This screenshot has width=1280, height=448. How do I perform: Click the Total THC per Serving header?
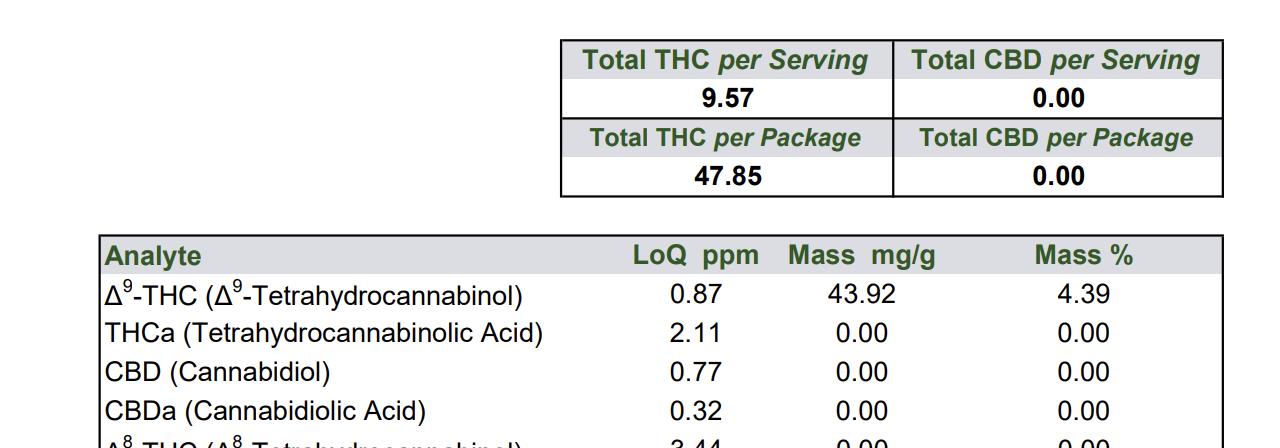pyautogui.click(x=725, y=60)
